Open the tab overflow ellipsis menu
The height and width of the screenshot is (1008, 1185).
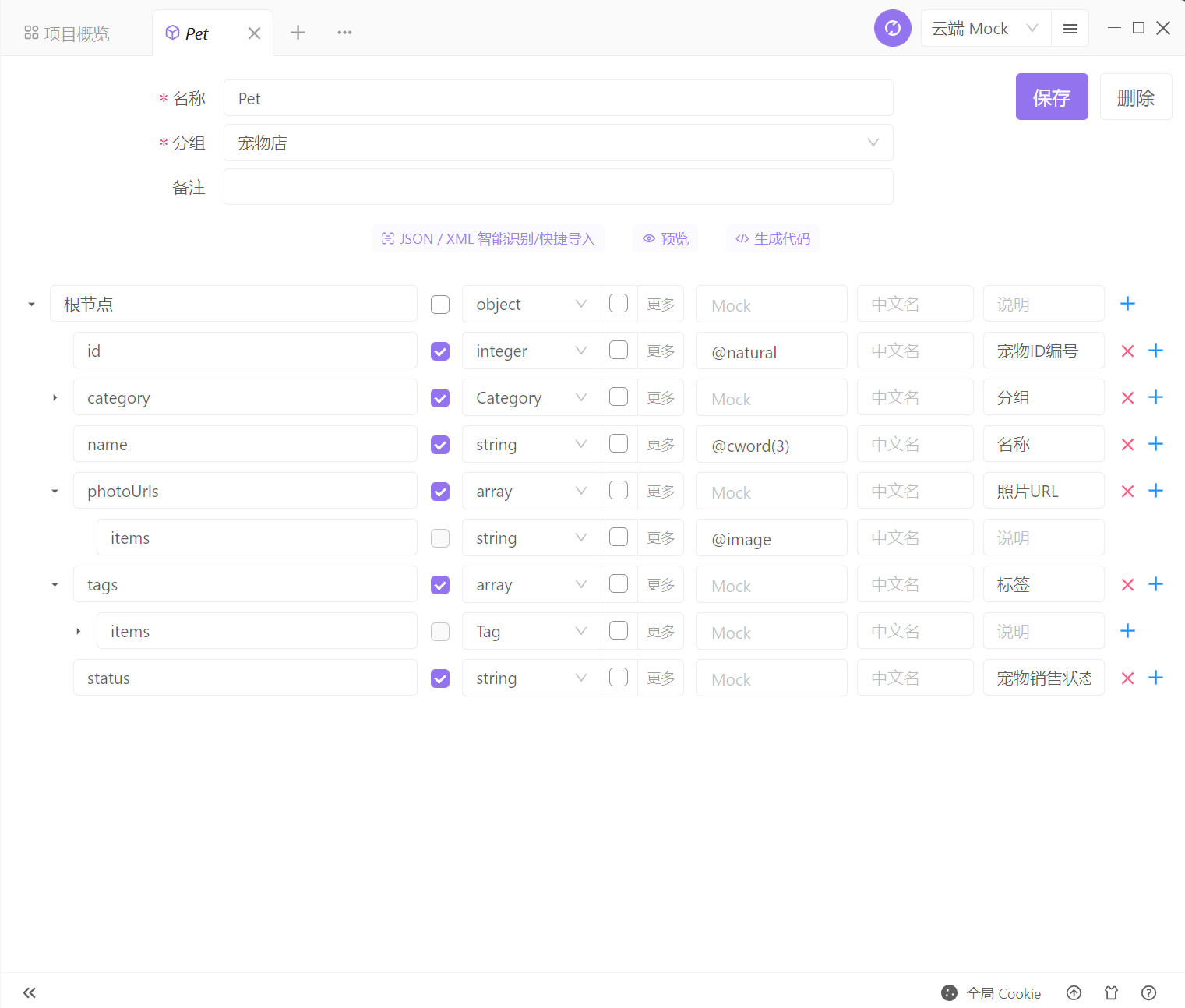coord(344,33)
